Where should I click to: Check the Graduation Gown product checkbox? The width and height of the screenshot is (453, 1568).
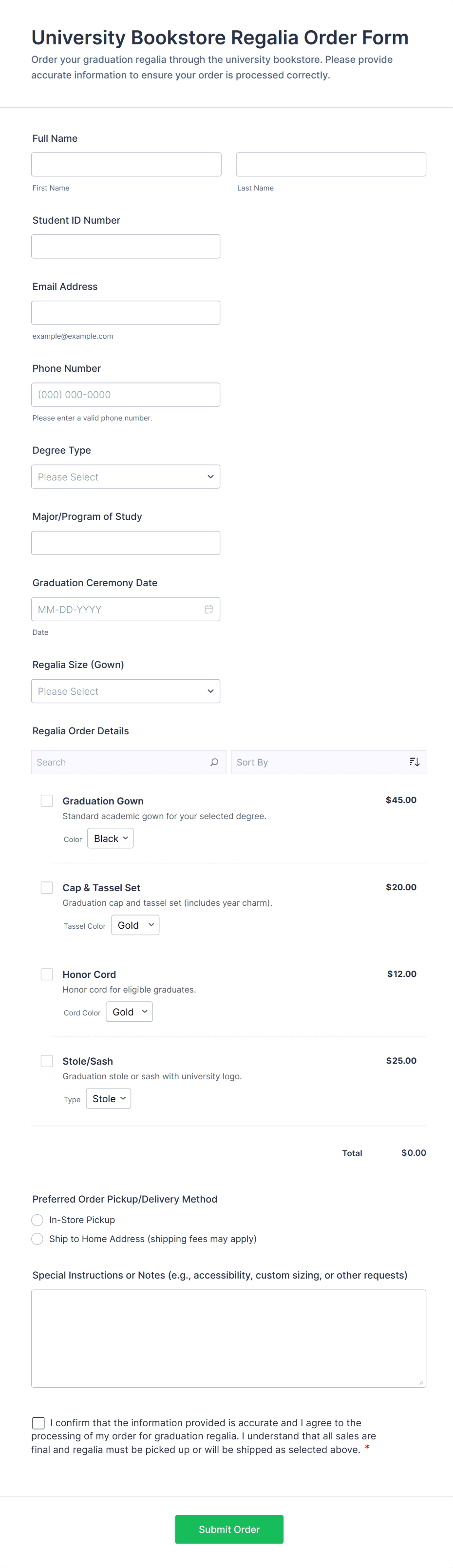coord(47,801)
